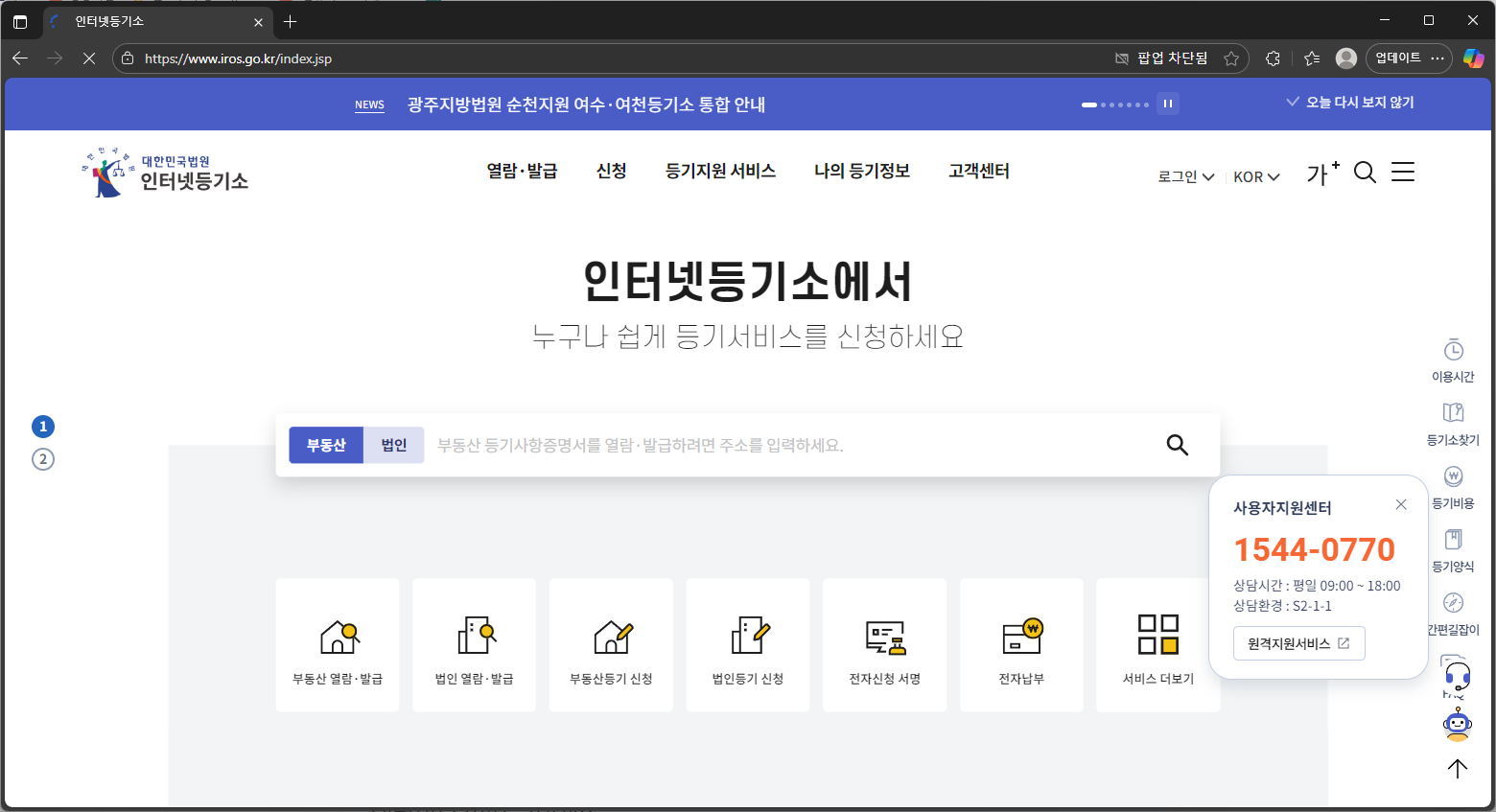Open 전자신청 서명 signing icon

click(884, 644)
